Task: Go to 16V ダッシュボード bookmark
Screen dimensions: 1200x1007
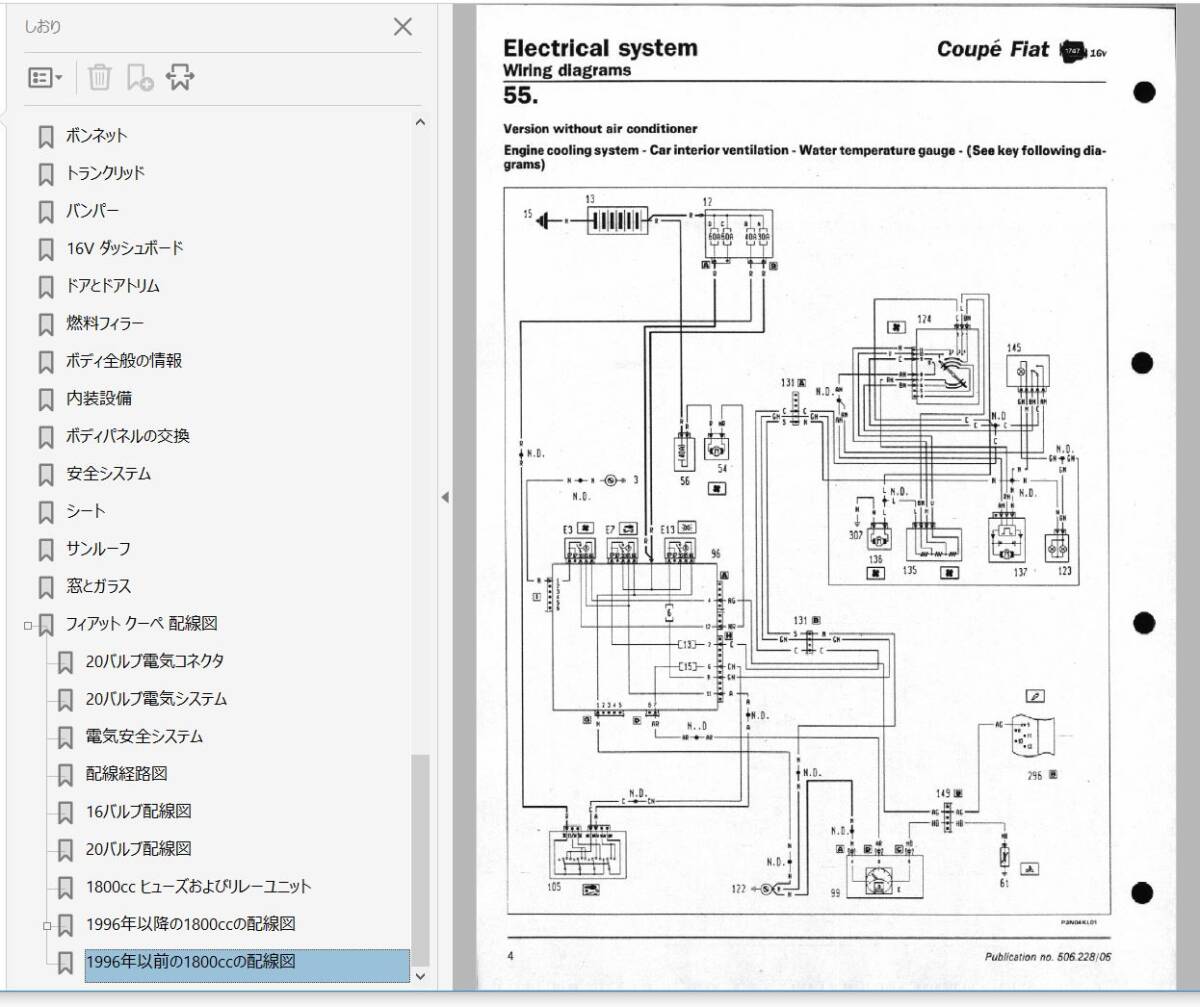Action: (x=125, y=248)
